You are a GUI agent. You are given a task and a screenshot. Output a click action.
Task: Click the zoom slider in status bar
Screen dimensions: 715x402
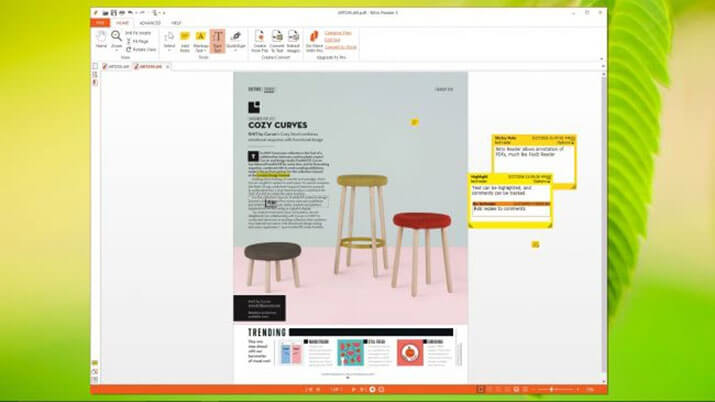pos(551,389)
